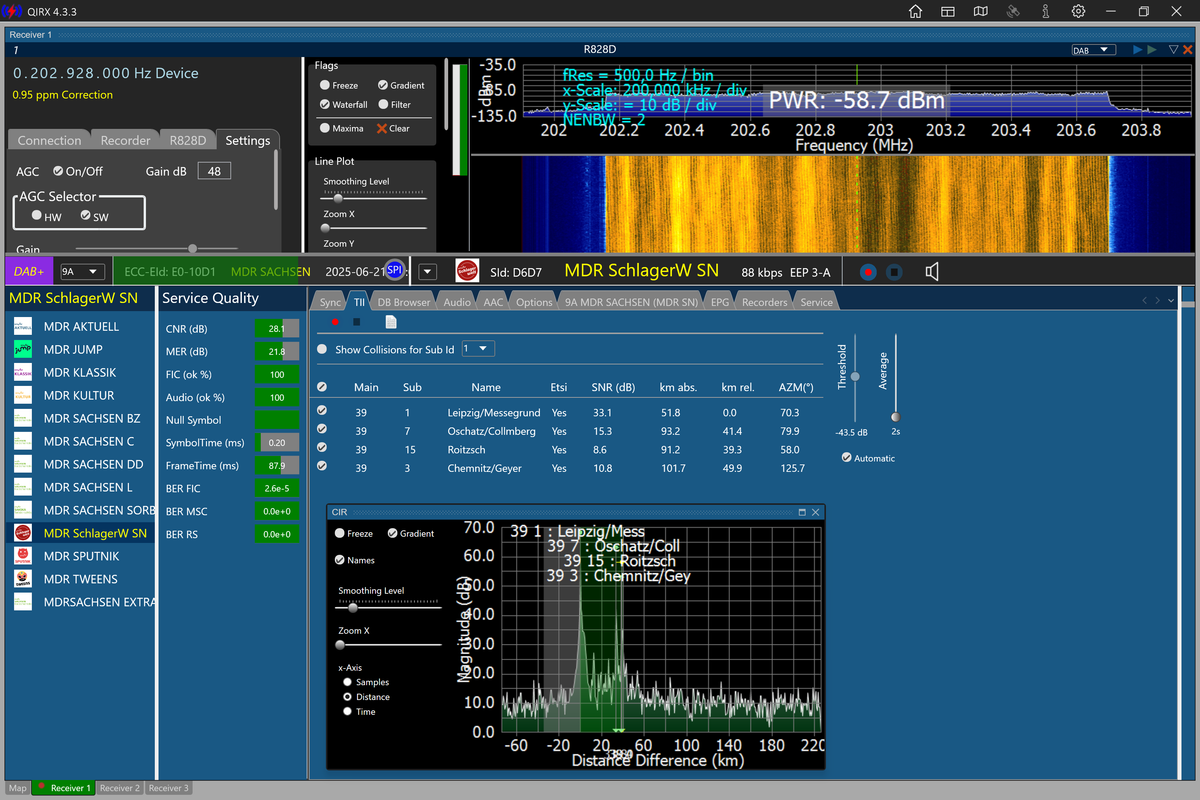The width and height of the screenshot is (1200, 800).
Task: Select station MDR AKTUELL
Action: pos(81,326)
